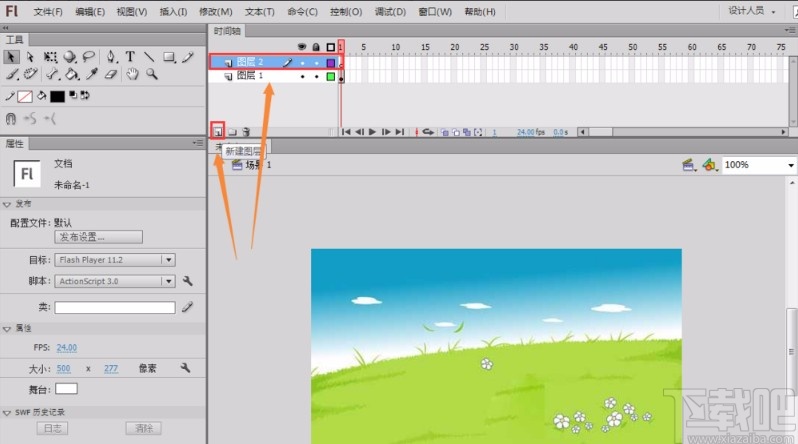798x444 pixels.
Task: Select the Selection arrow tool
Action: coord(11,57)
